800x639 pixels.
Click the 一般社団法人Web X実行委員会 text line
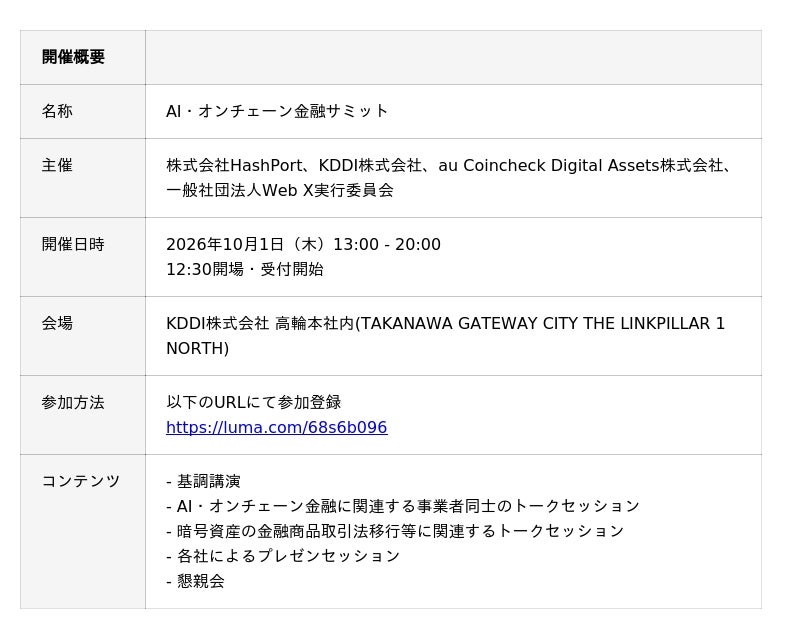[x=280, y=190]
